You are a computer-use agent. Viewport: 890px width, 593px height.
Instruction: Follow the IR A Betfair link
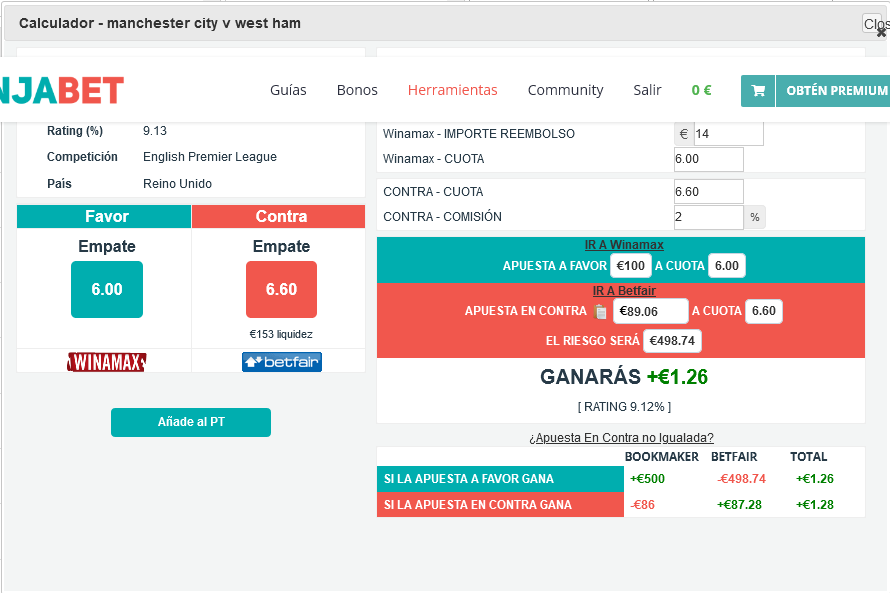click(x=624, y=291)
